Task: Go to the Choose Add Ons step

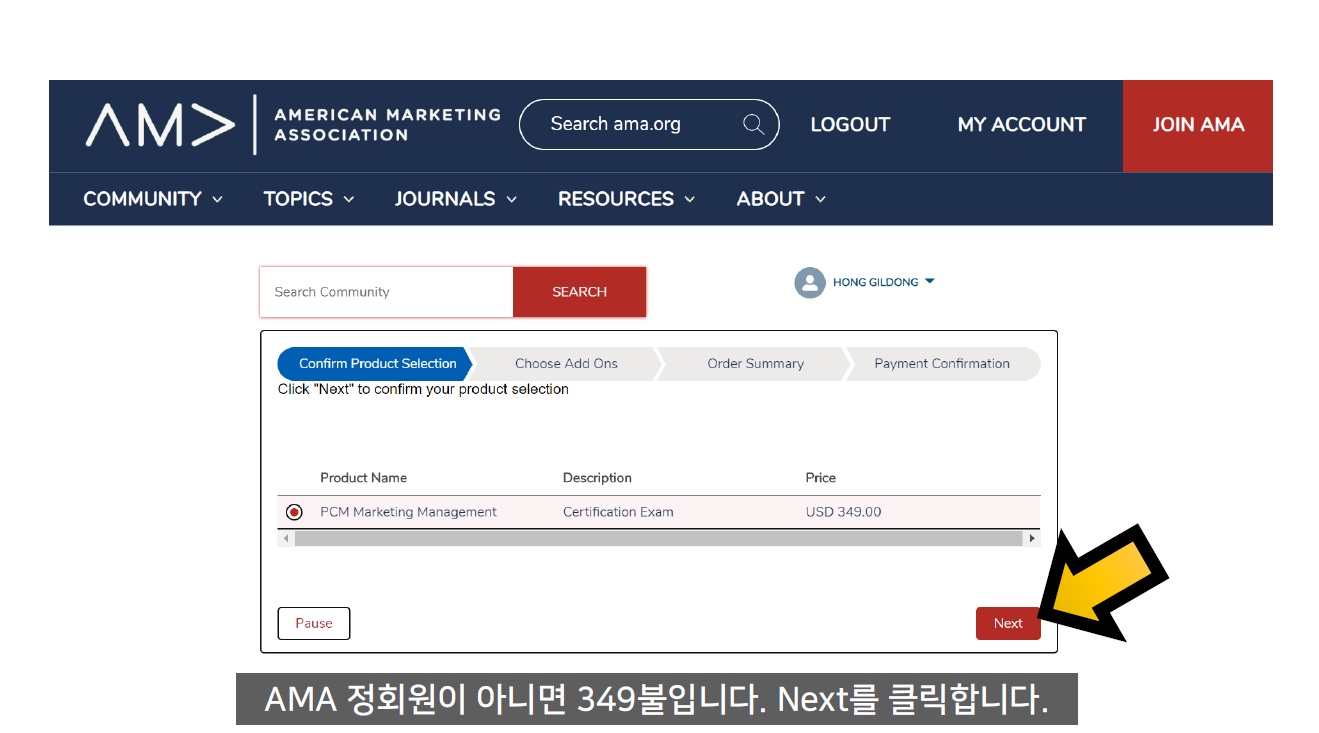Action: coord(566,364)
